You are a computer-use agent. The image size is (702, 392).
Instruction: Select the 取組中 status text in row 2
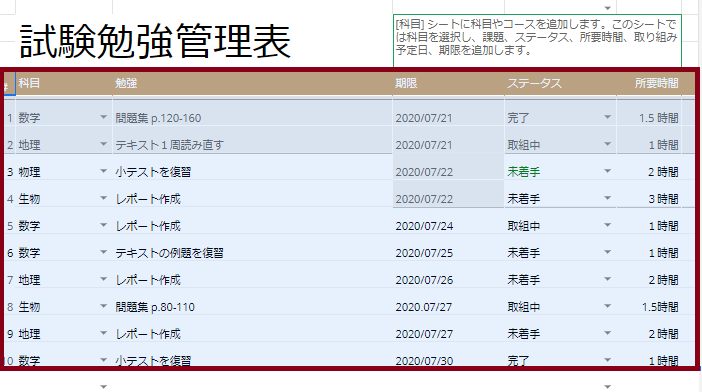[x=523, y=145]
